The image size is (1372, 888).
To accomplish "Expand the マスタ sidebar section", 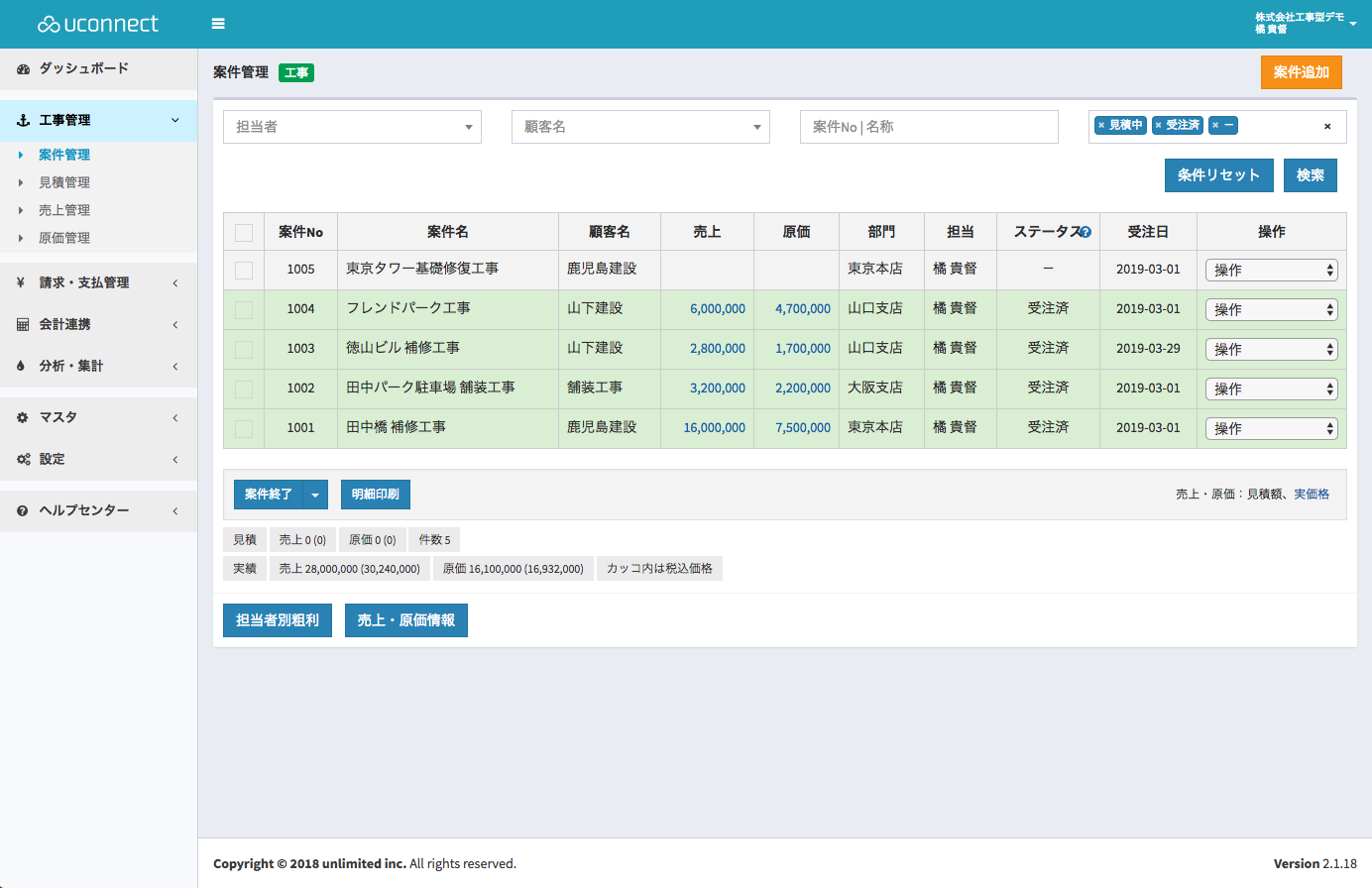I will 175,417.
